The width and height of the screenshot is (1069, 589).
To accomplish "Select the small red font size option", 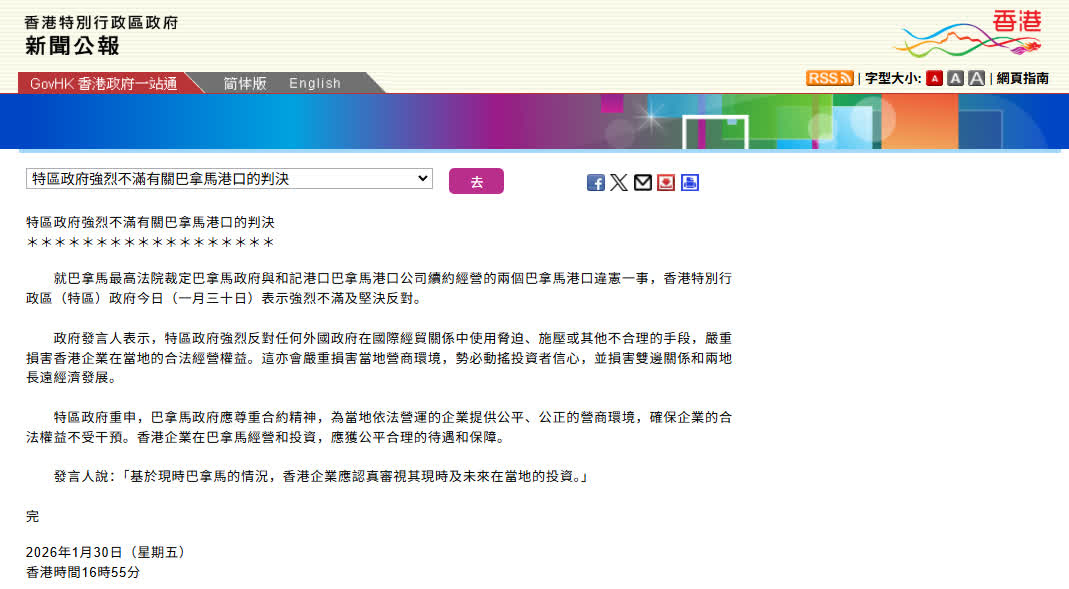I will [x=934, y=78].
